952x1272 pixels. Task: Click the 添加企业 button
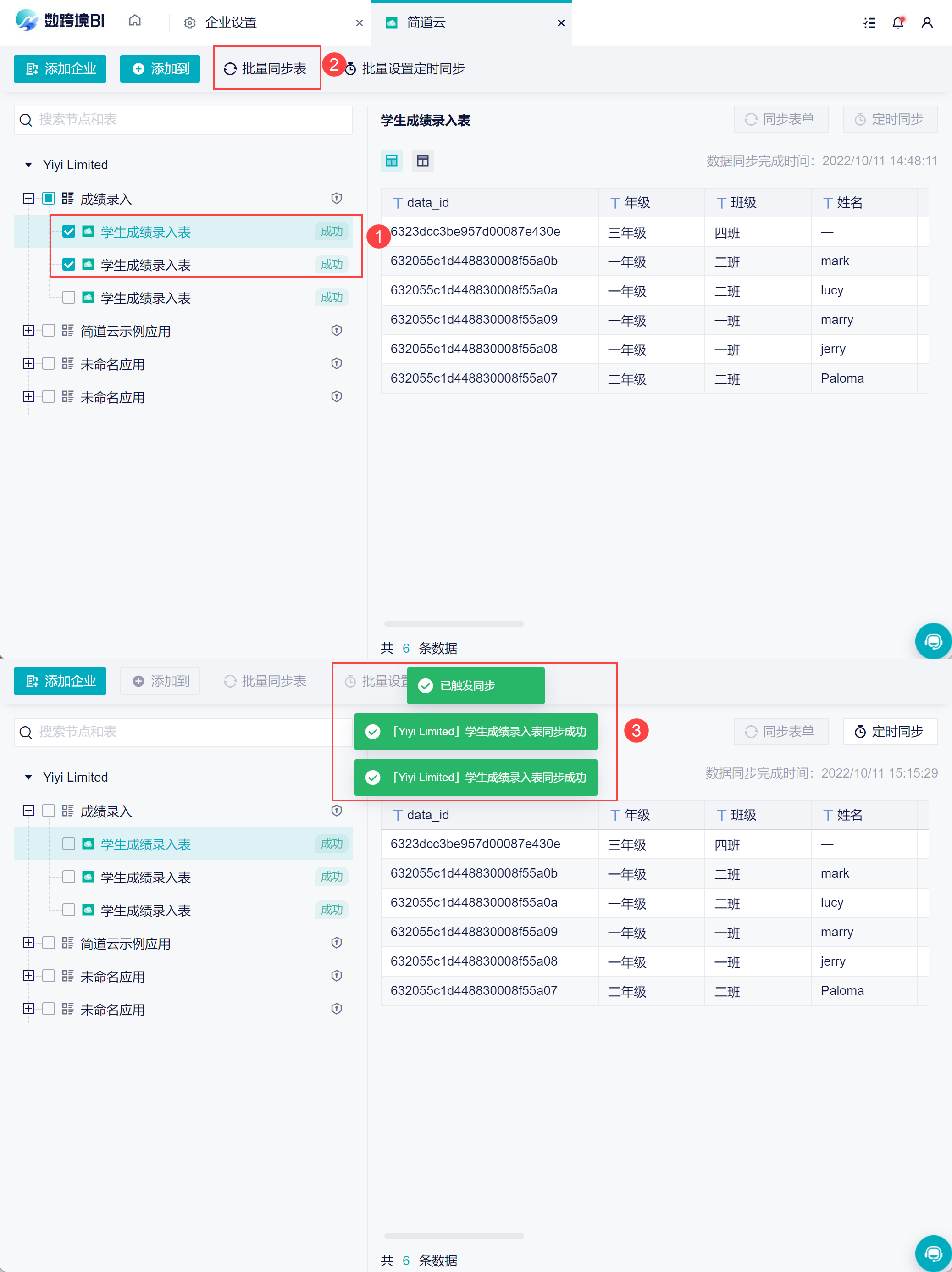pos(61,69)
